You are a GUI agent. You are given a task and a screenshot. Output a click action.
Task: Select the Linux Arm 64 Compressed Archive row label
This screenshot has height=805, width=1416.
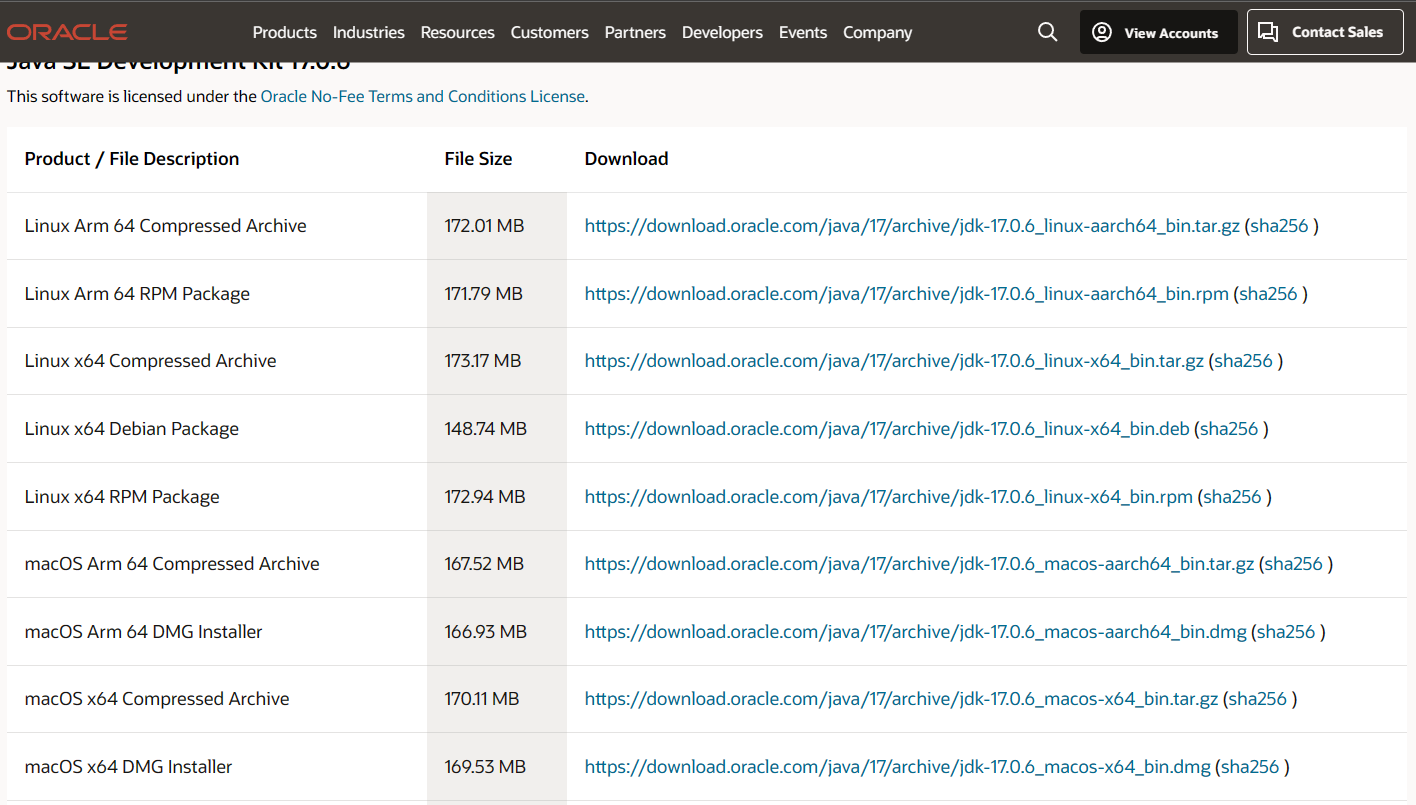pos(165,226)
